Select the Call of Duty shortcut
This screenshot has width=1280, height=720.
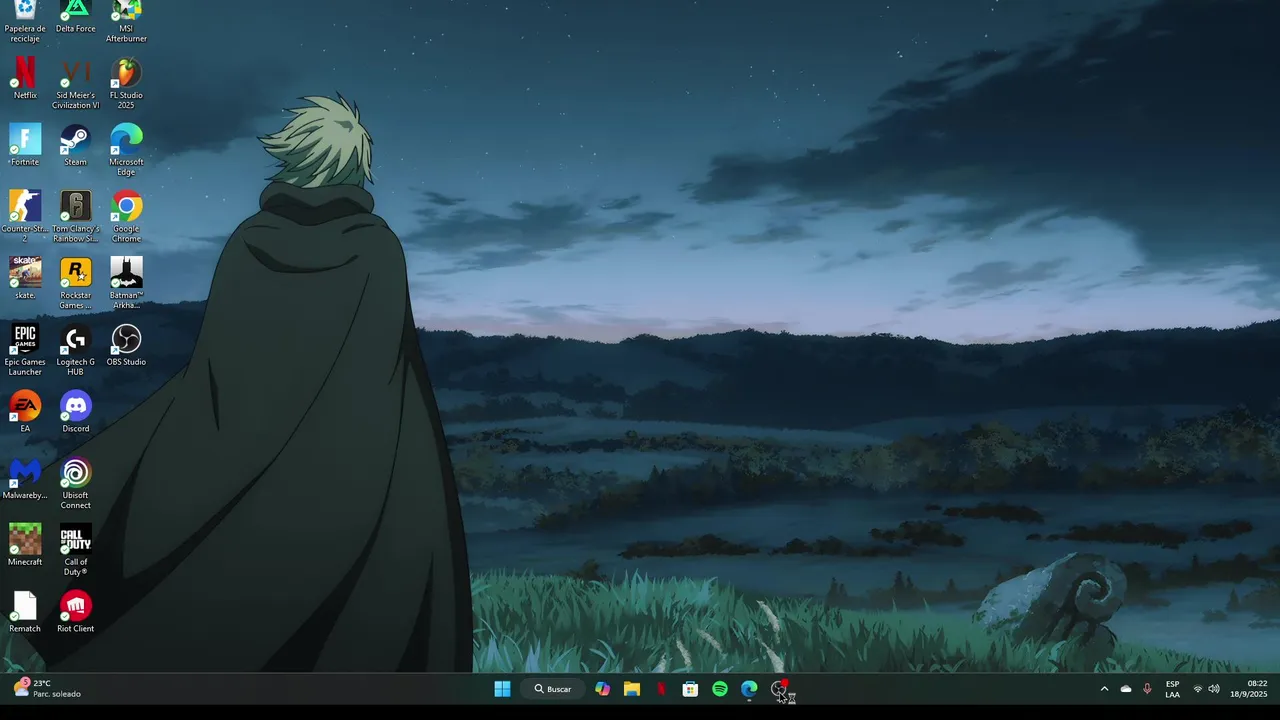76,550
